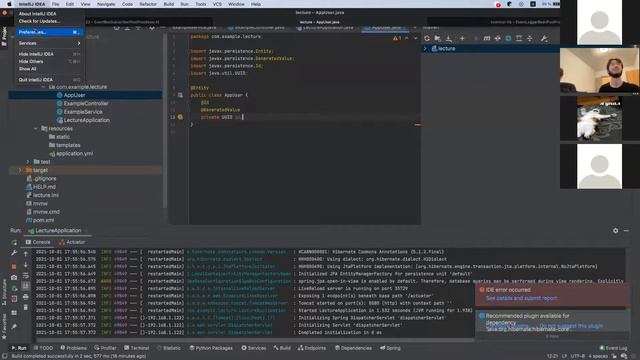Click About IntelliJ IDEA menu entry
Image resolution: width=640 pixels, height=360 pixels.
click(x=38, y=13)
